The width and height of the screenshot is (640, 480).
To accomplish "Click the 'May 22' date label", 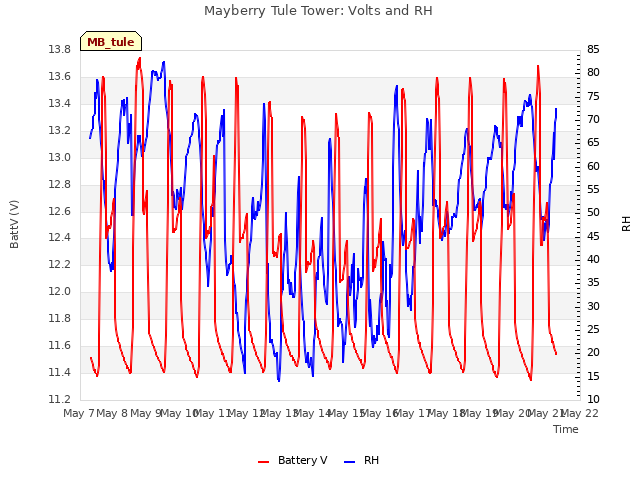I will click(579, 413).
